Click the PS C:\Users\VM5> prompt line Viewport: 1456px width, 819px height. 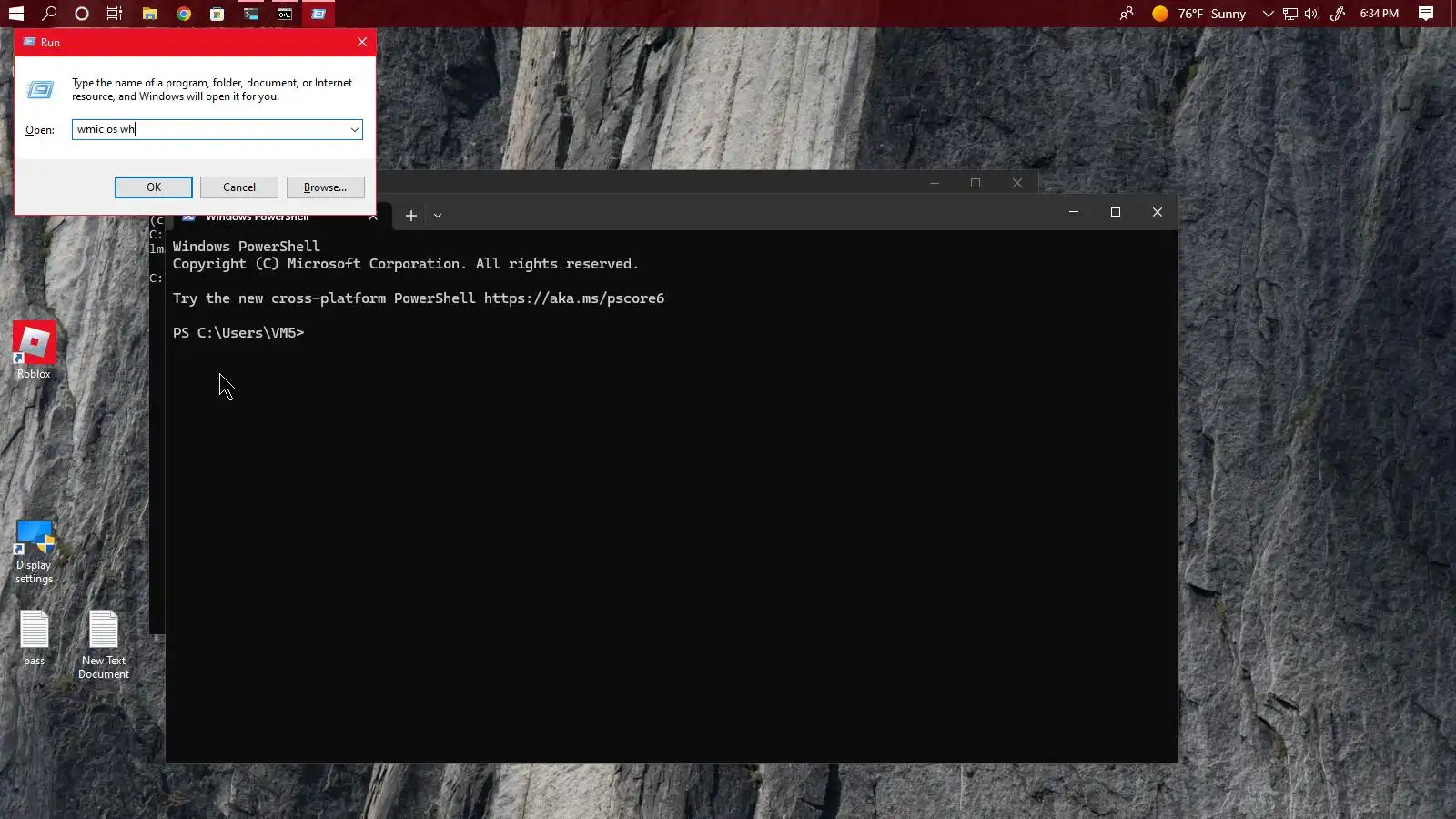coord(238,333)
